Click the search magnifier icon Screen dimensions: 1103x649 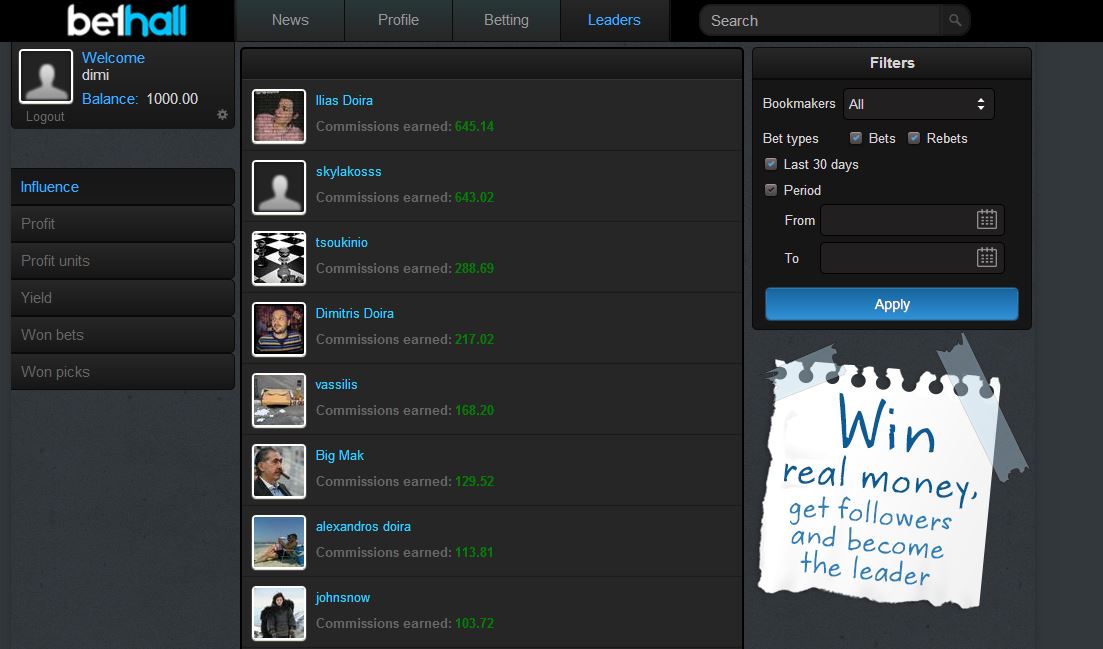tap(955, 20)
